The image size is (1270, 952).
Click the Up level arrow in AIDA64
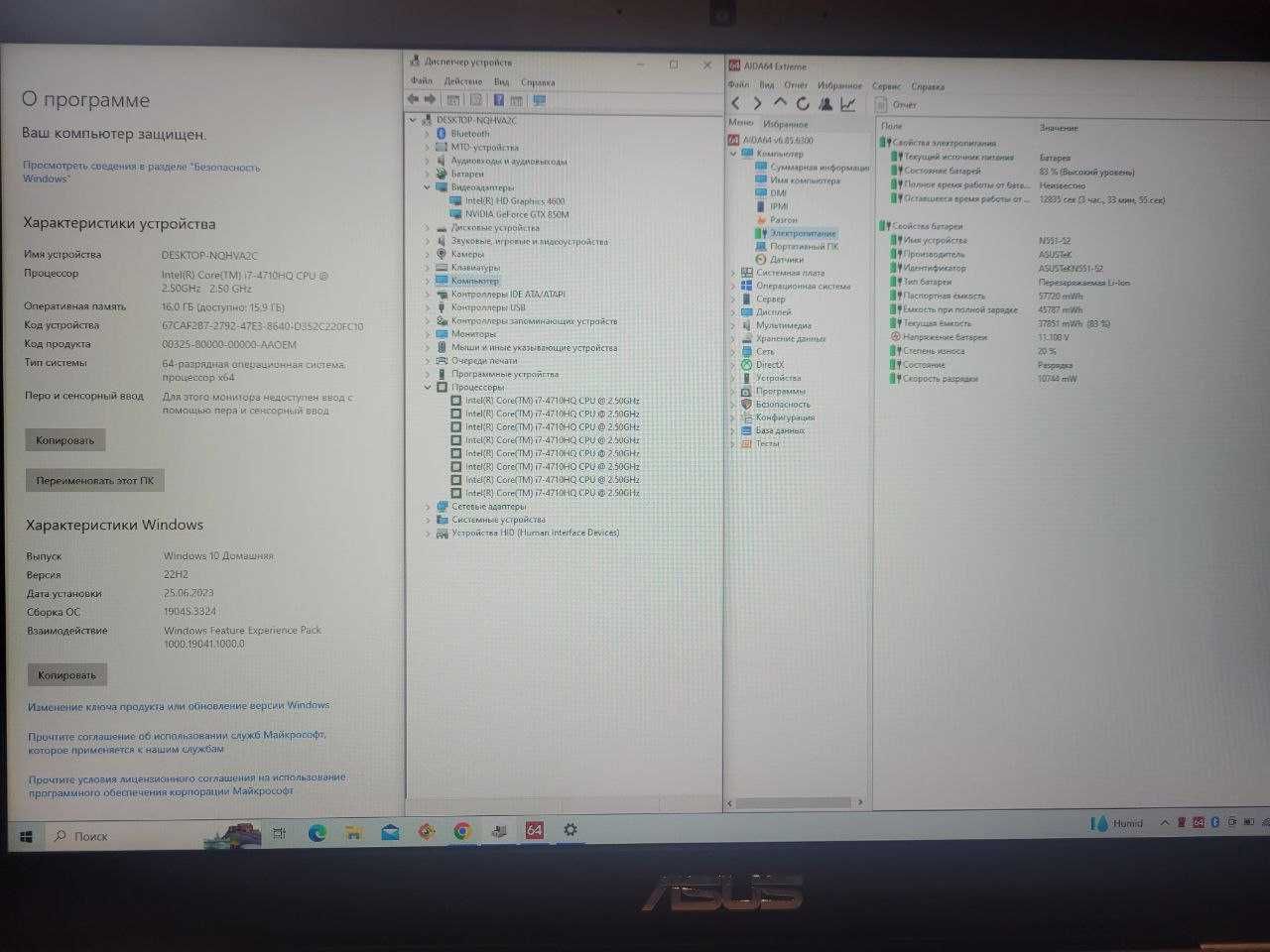click(780, 103)
